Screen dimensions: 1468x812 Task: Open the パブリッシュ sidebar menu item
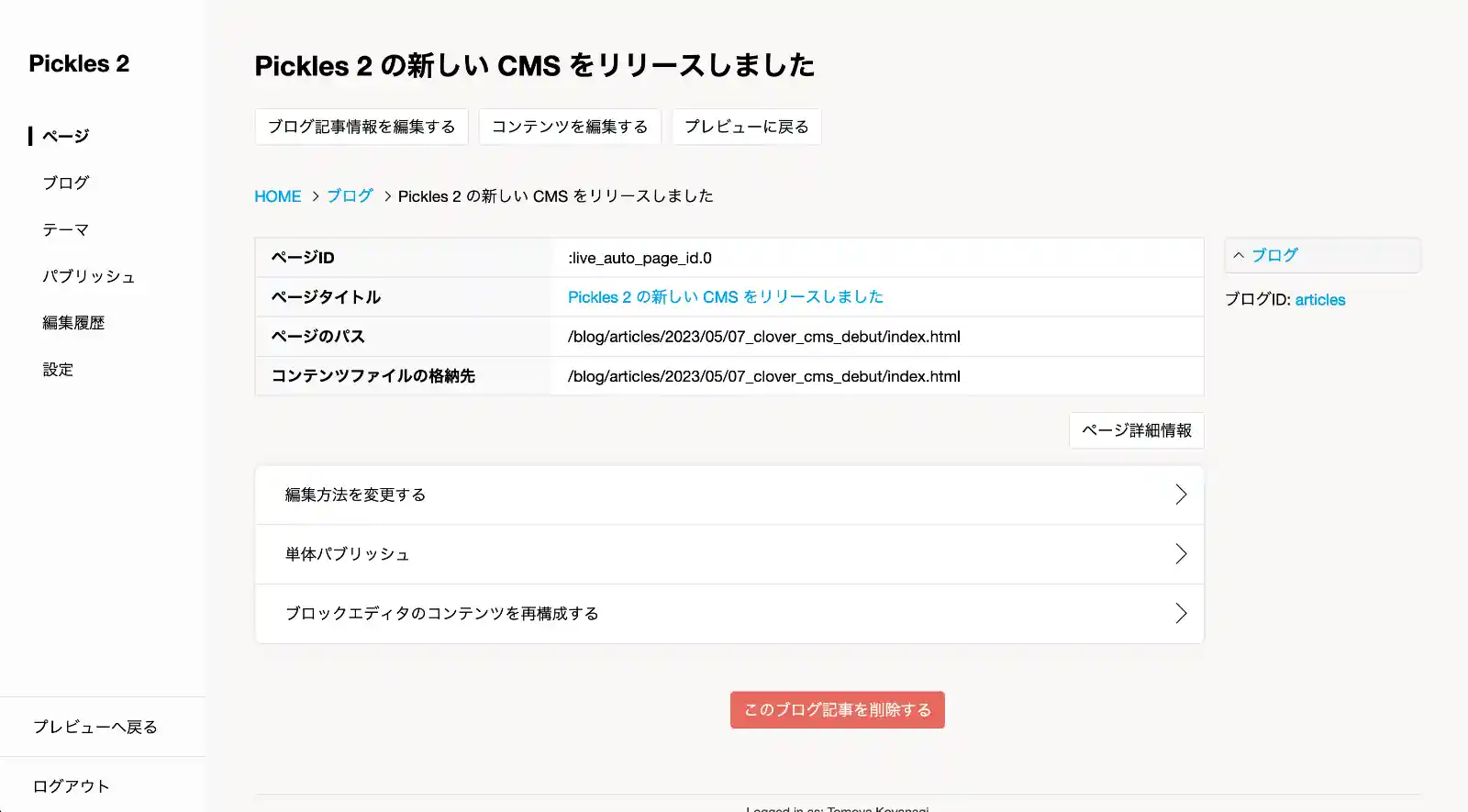[89, 276]
